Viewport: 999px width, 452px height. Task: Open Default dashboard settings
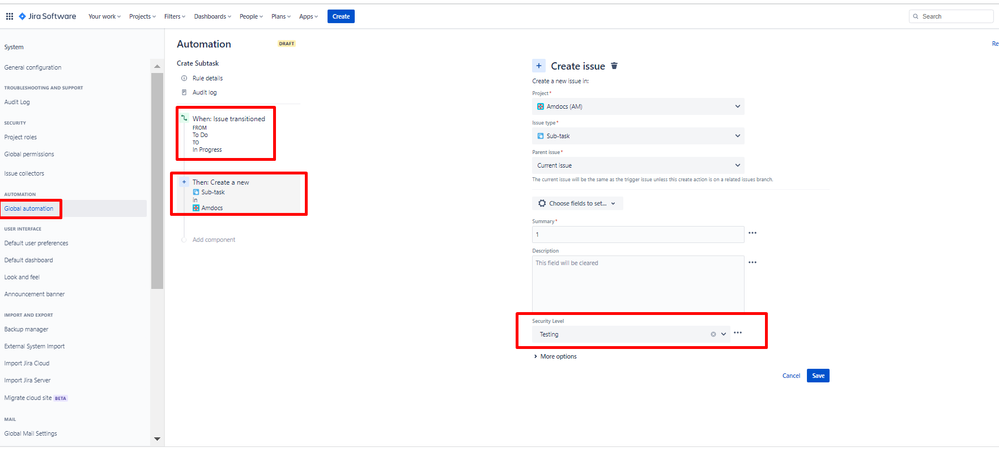(x=29, y=260)
